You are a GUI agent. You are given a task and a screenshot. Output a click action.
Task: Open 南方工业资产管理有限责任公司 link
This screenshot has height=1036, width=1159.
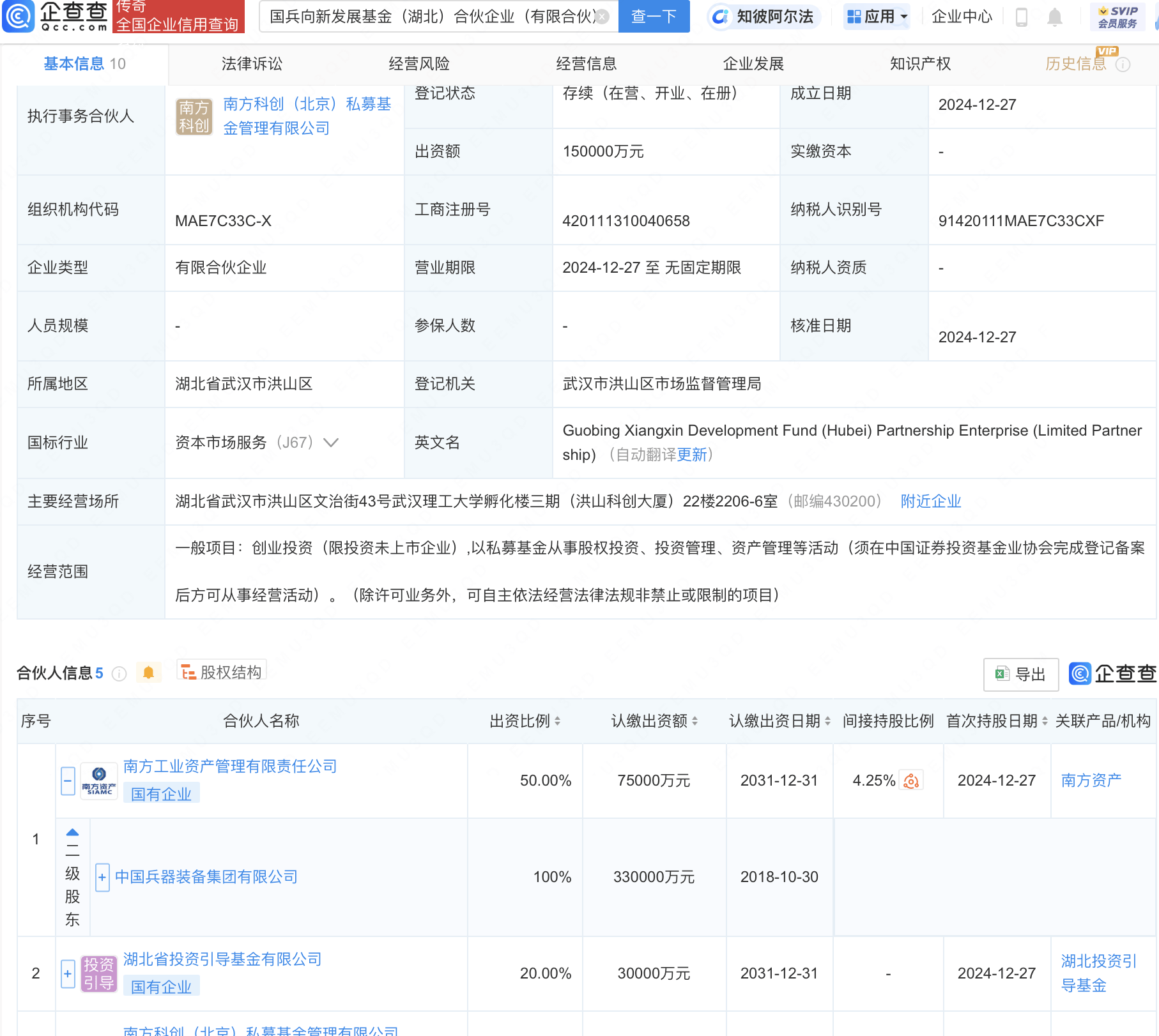[230, 766]
